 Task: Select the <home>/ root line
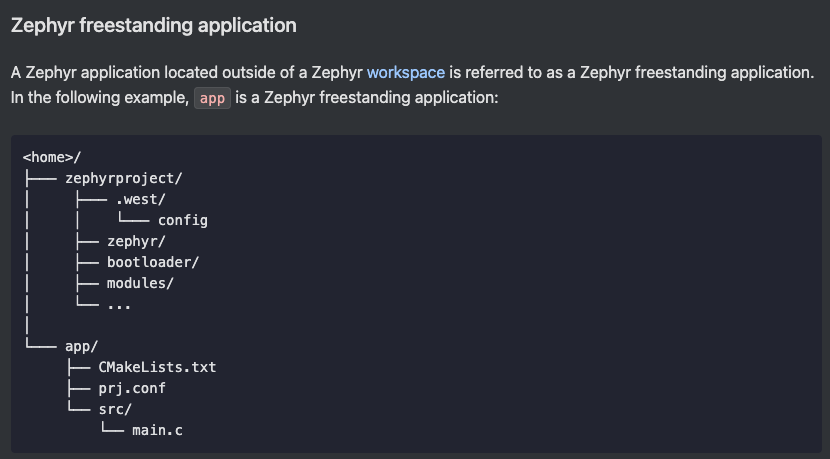52,157
